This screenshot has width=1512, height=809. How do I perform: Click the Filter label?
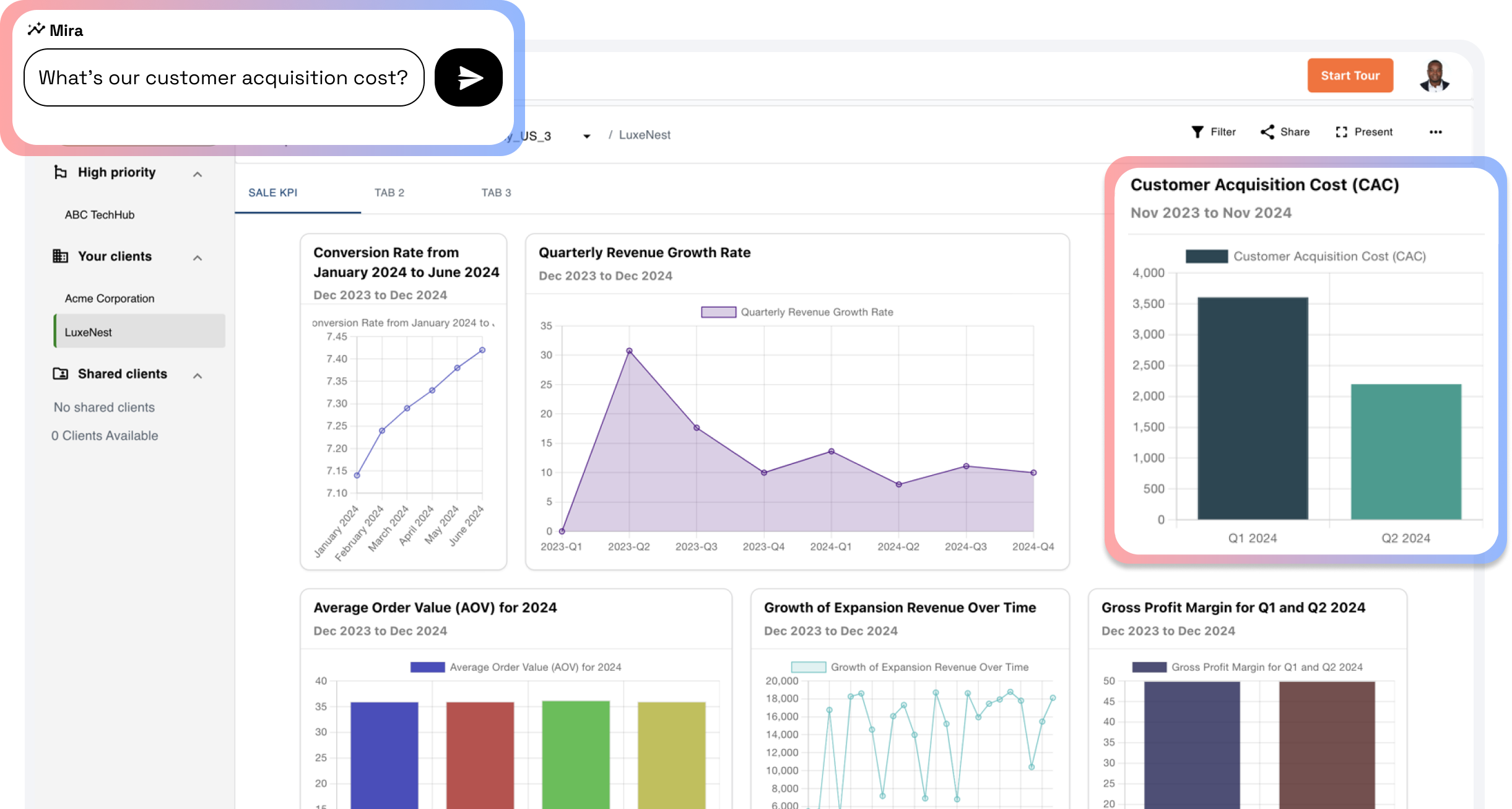click(x=1223, y=132)
